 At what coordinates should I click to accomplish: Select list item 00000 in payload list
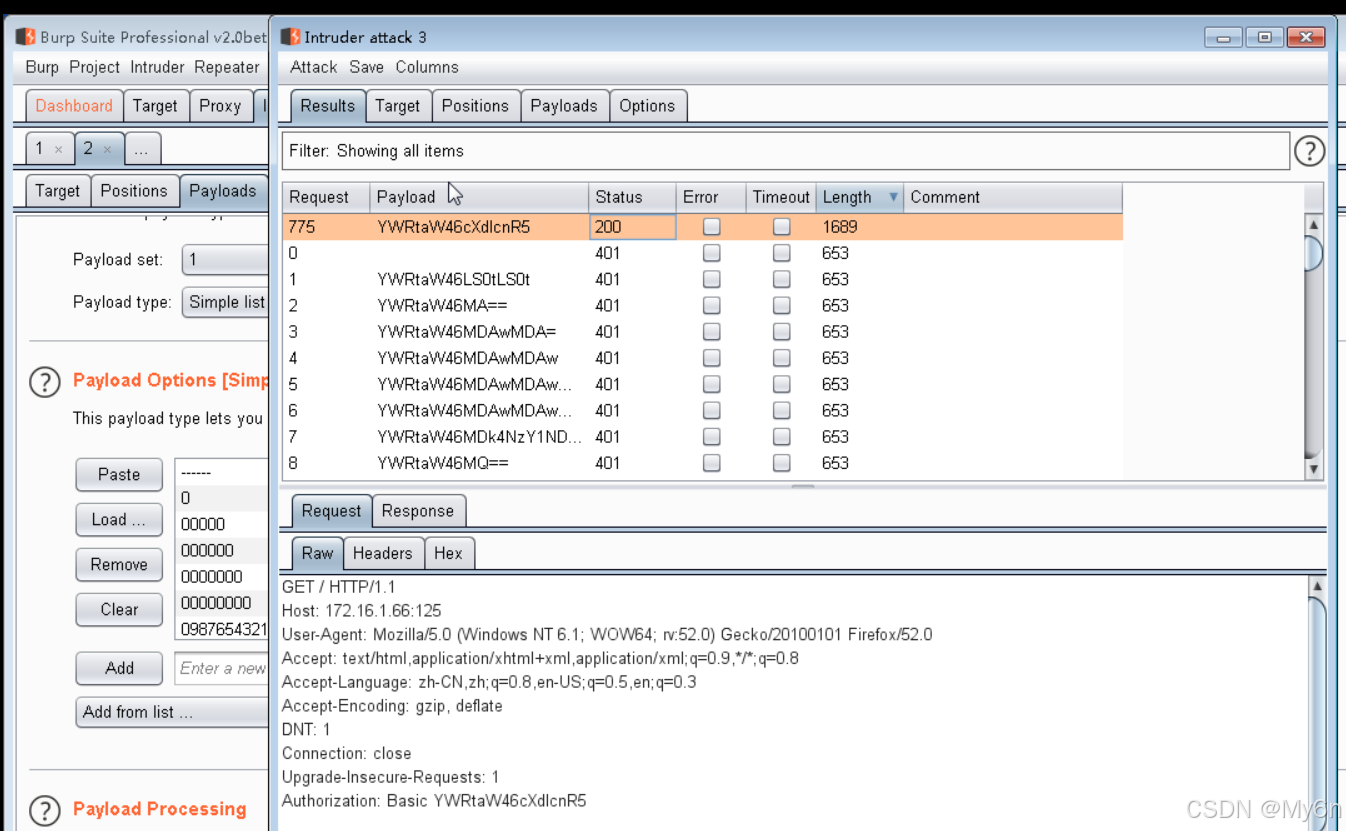(222, 524)
